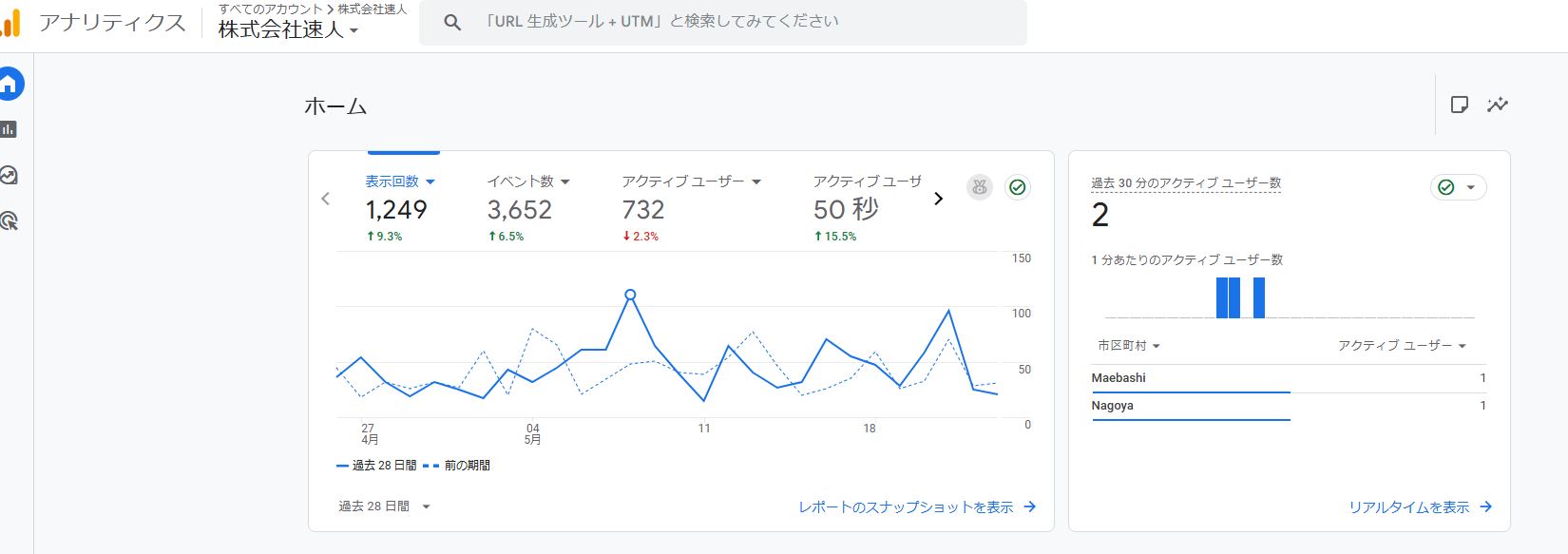The image size is (1568, 554).
Task: Show previous metrics with the left chevron
Action: point(326,199)
